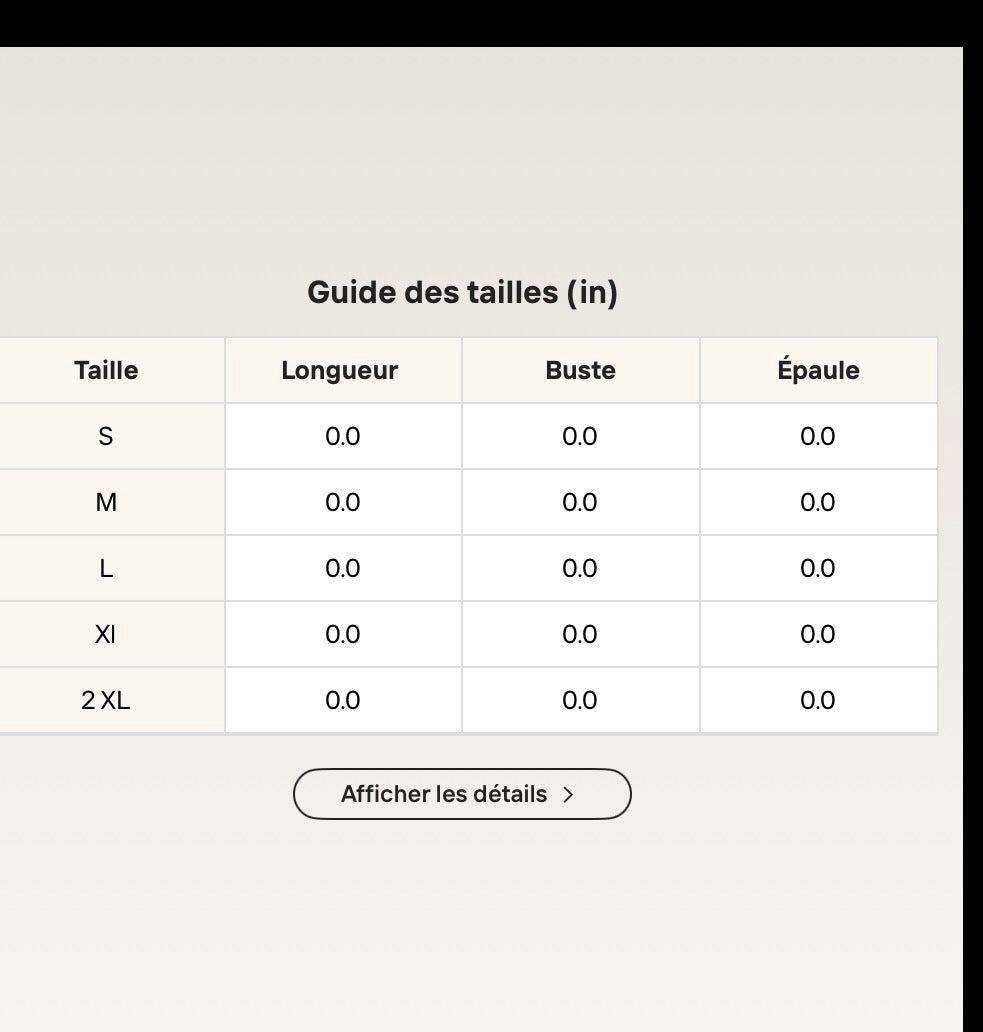Click the S size row label
Image resolution: width=983 pixels, height=1032 pixels.
pyautogui.click(x=106, y=436)
